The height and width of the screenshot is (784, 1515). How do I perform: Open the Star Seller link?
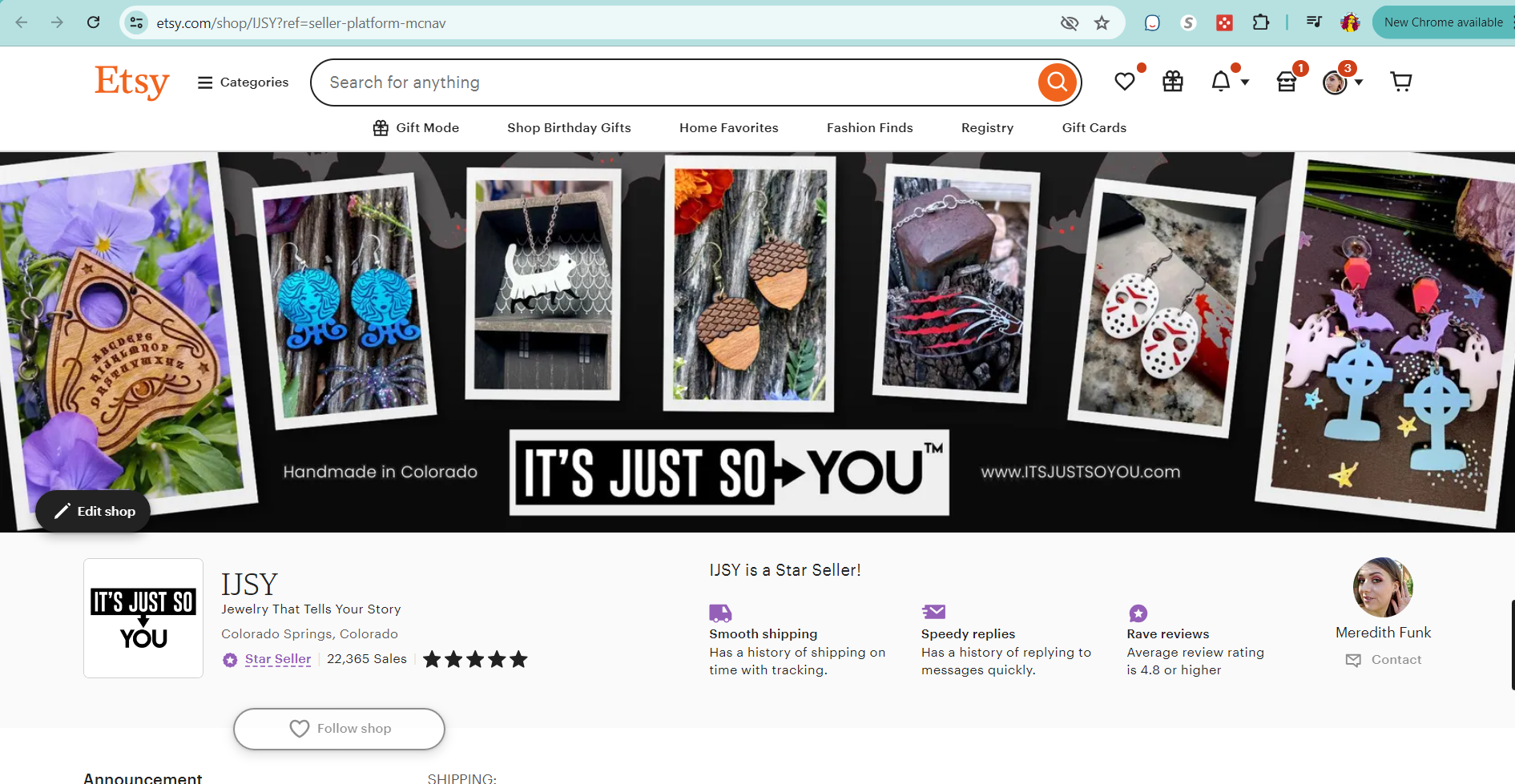(278, 658)
